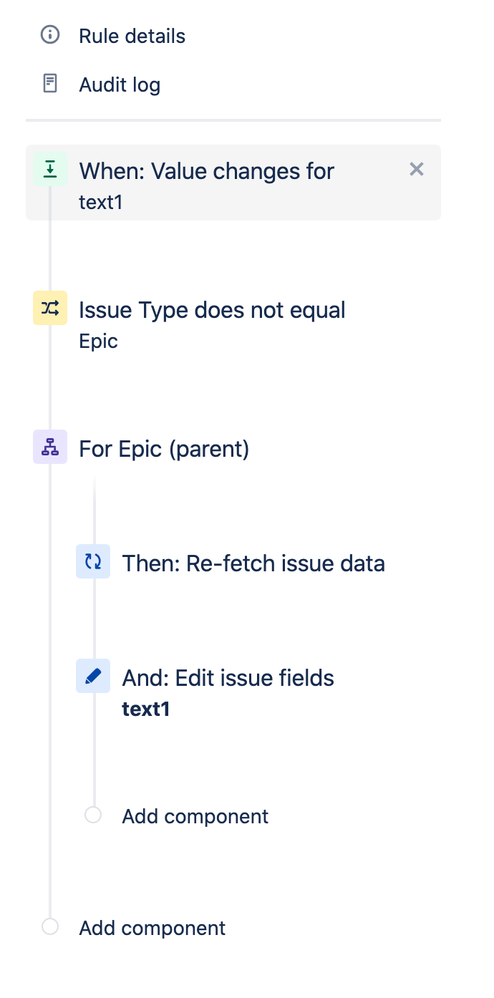Click the Re-fetch issue data refresh icon
This screenshot has width=494, height=998.
tap(93, 561)
